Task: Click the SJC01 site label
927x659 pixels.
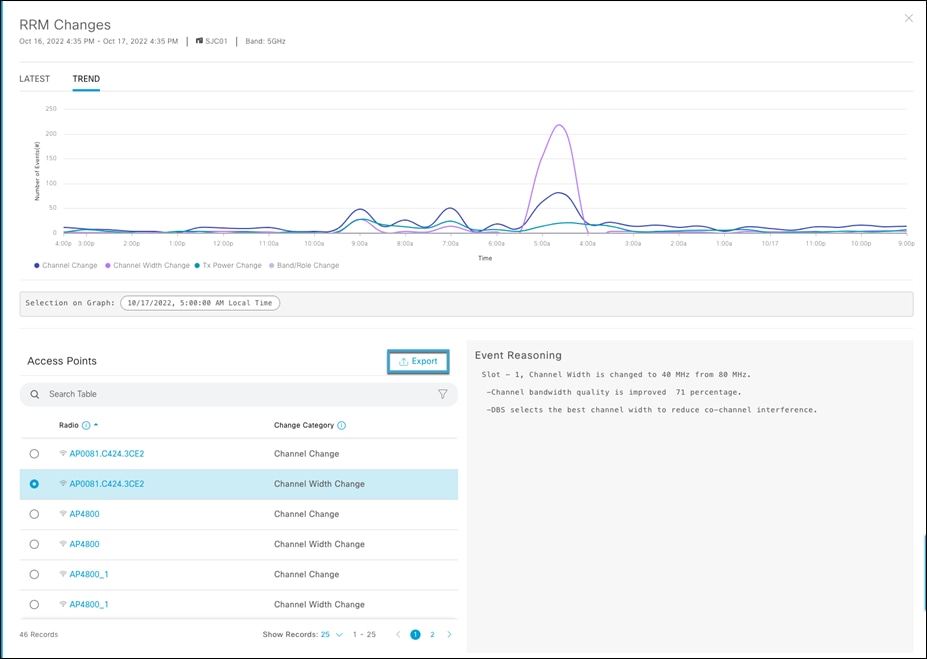Action: pyautogui.click(x=216, y=41)
